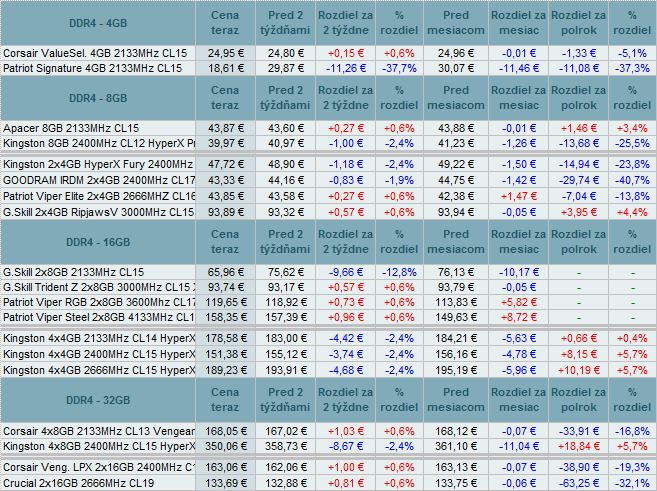Select Kingston 4x8GB 2400MHz CL15 HyperX name
The image size is (657, 491).
(99, 446)
